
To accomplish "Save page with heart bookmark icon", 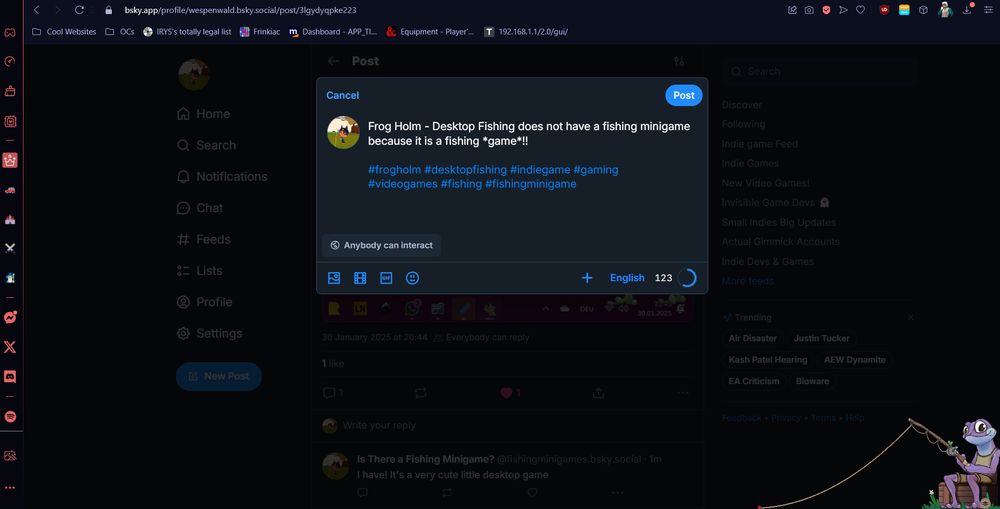I will (x=860, y=10).
